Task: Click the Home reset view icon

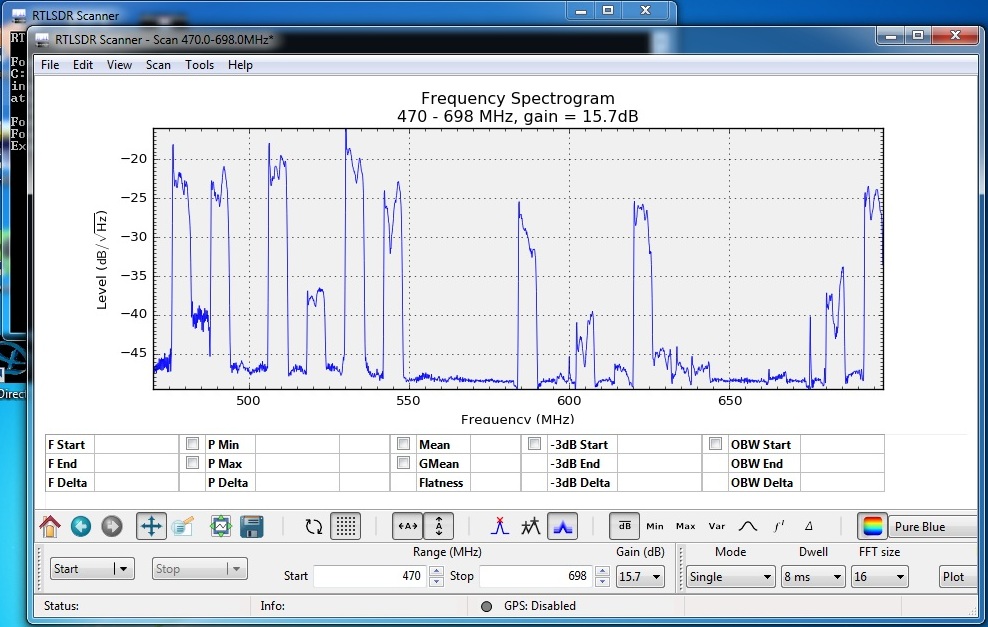Action: [x=49, y=526]
